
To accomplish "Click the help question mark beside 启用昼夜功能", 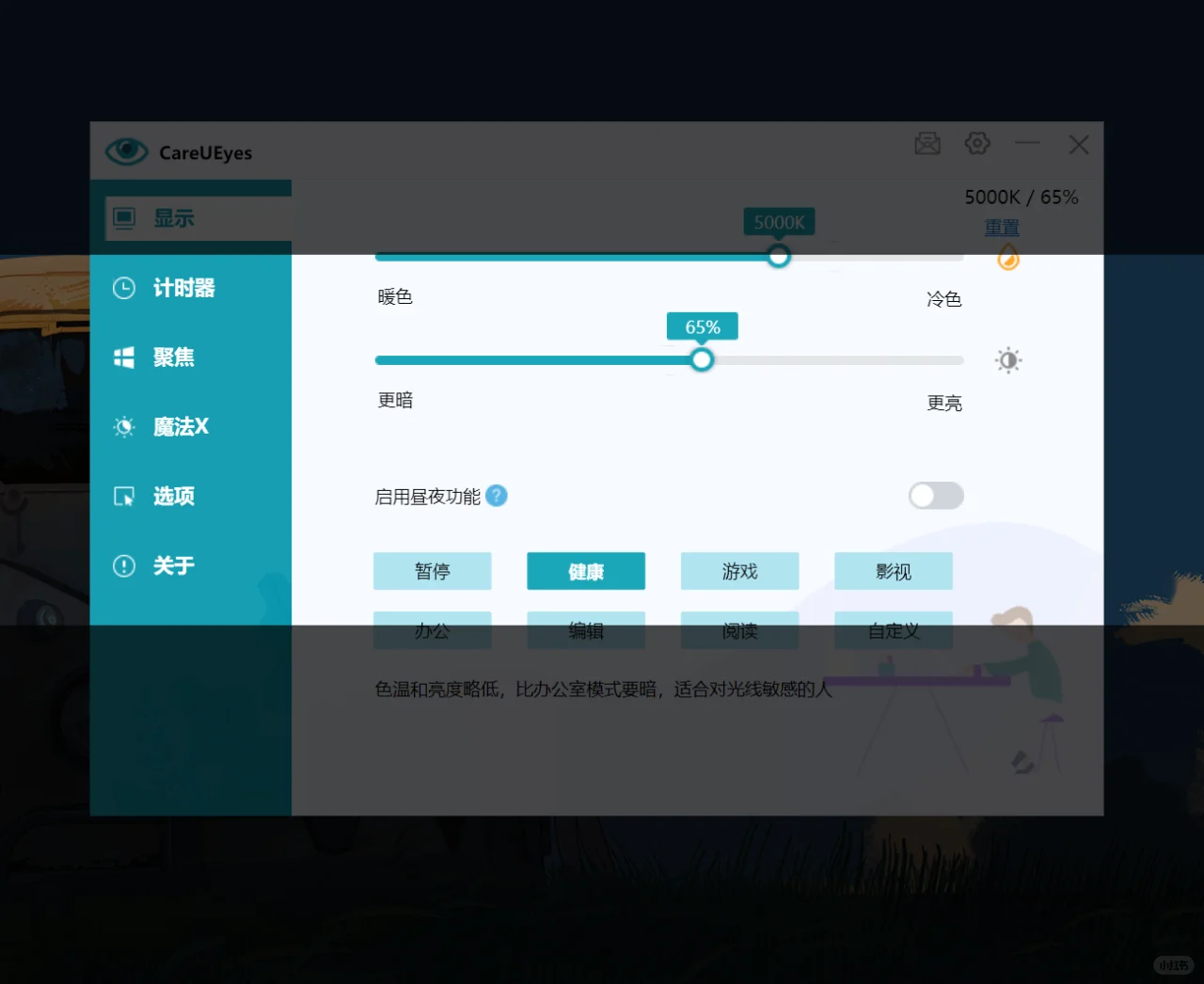I will [497, 496].
